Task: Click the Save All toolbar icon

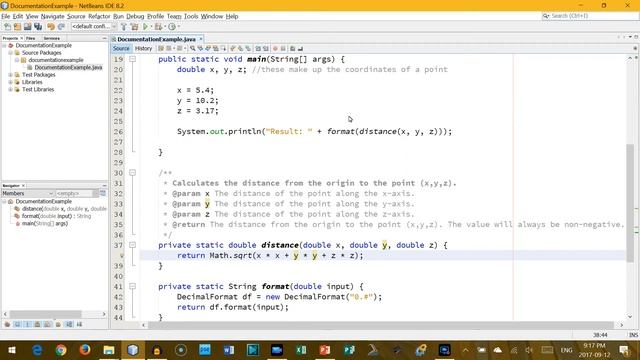Action: pyautogui.click(x=38, y=27)
